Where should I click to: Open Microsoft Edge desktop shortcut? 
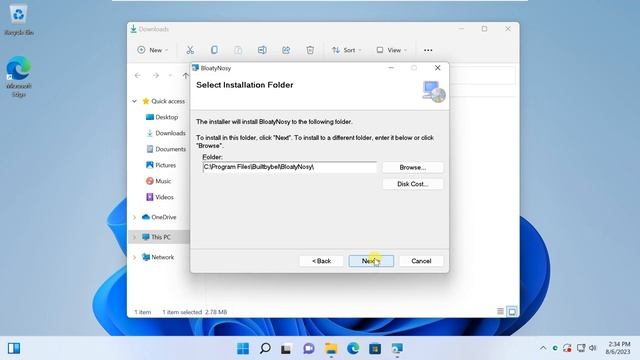(19, 77)
